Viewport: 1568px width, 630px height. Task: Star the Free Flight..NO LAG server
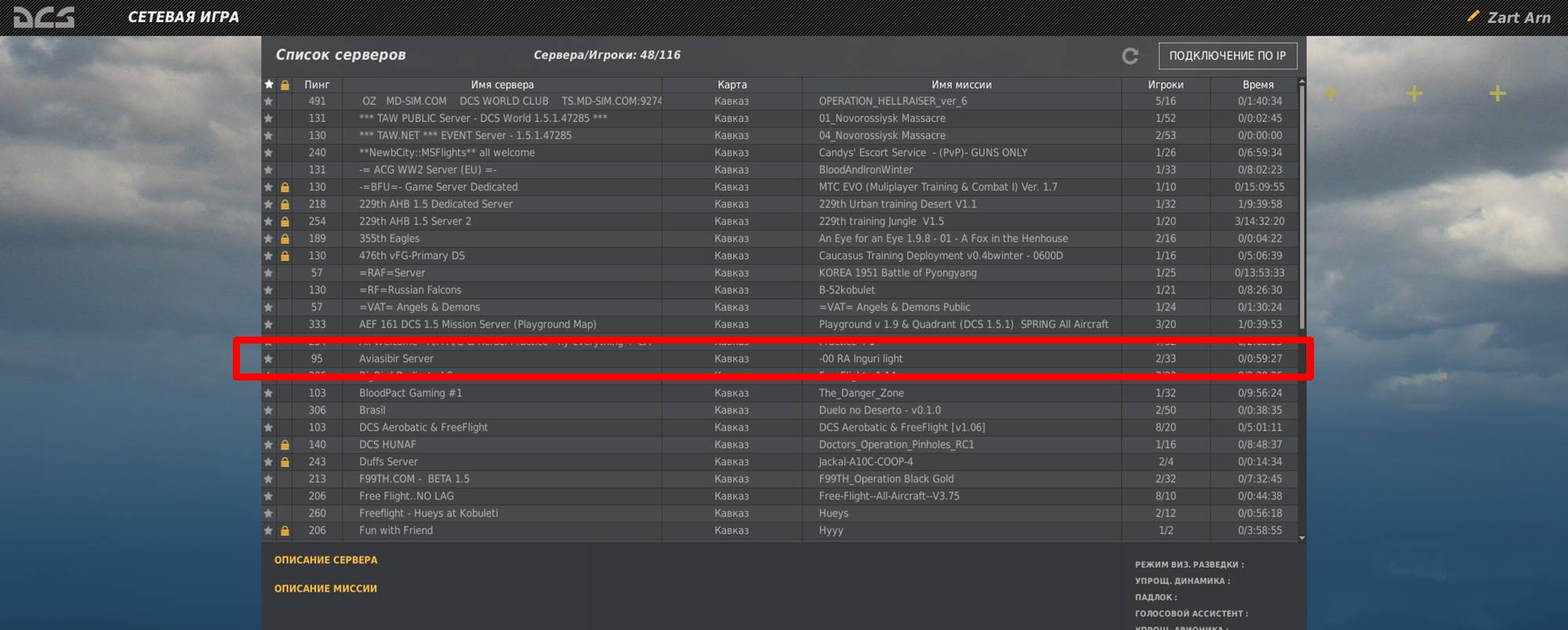click(x=269, y=497)
